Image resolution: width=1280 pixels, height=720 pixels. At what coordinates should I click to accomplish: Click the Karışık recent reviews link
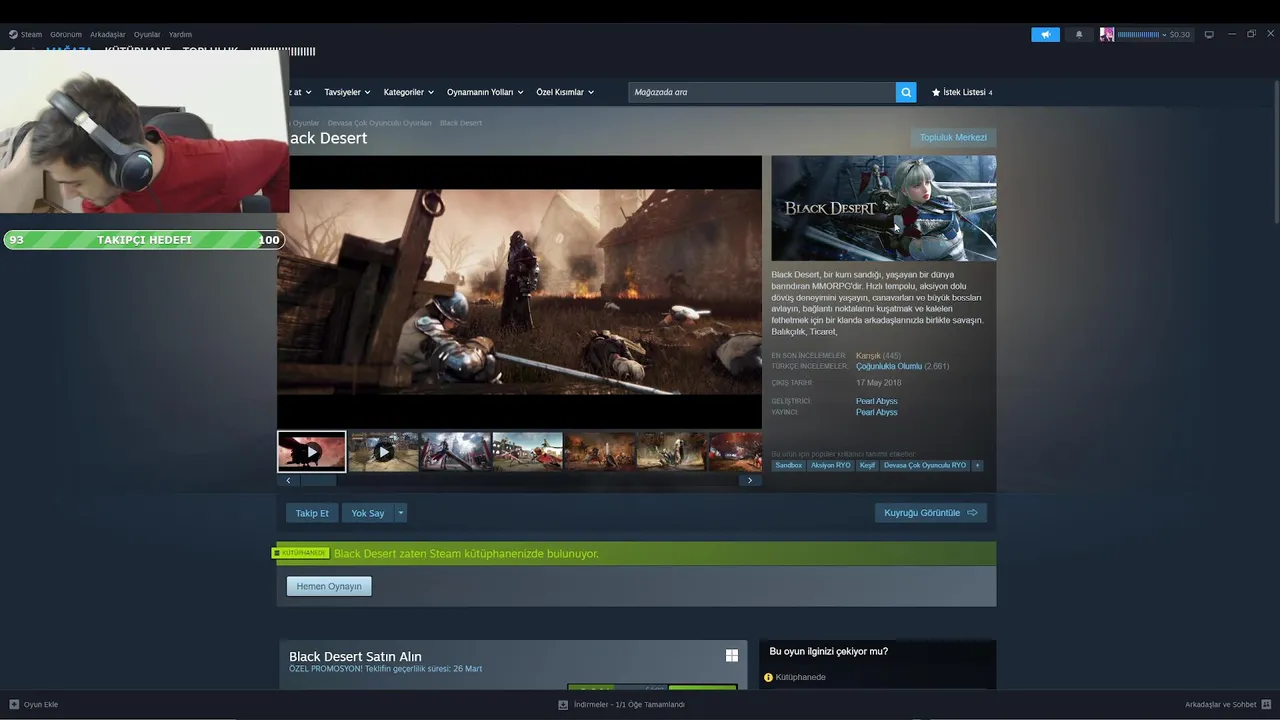868,355
